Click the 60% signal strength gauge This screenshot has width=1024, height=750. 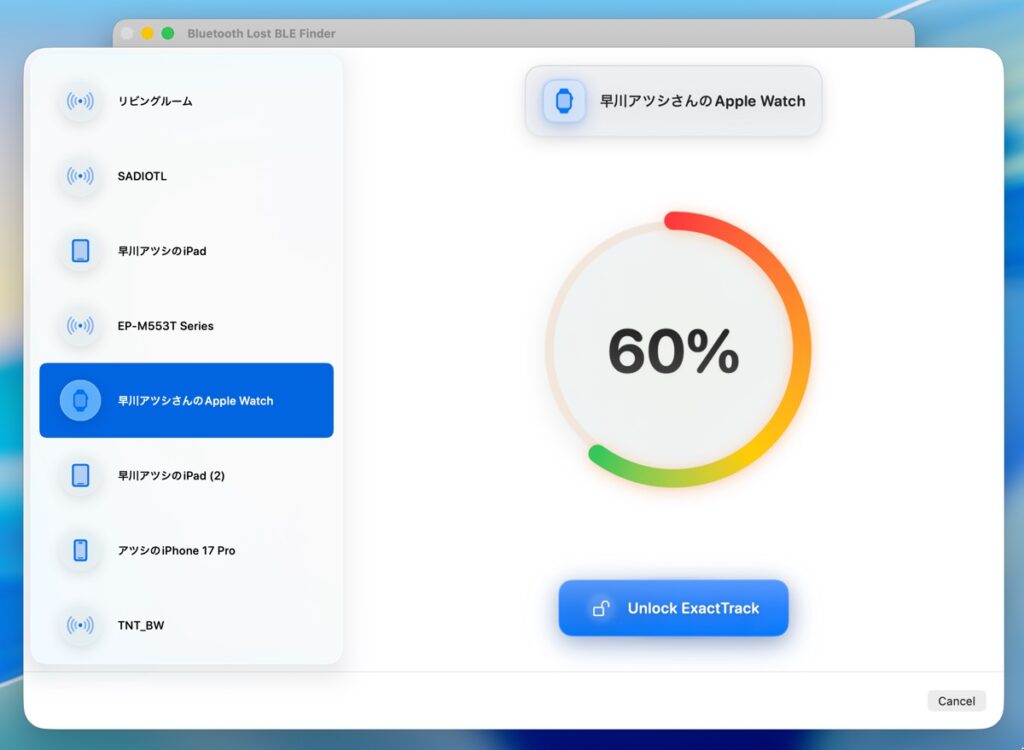[674, 350]
